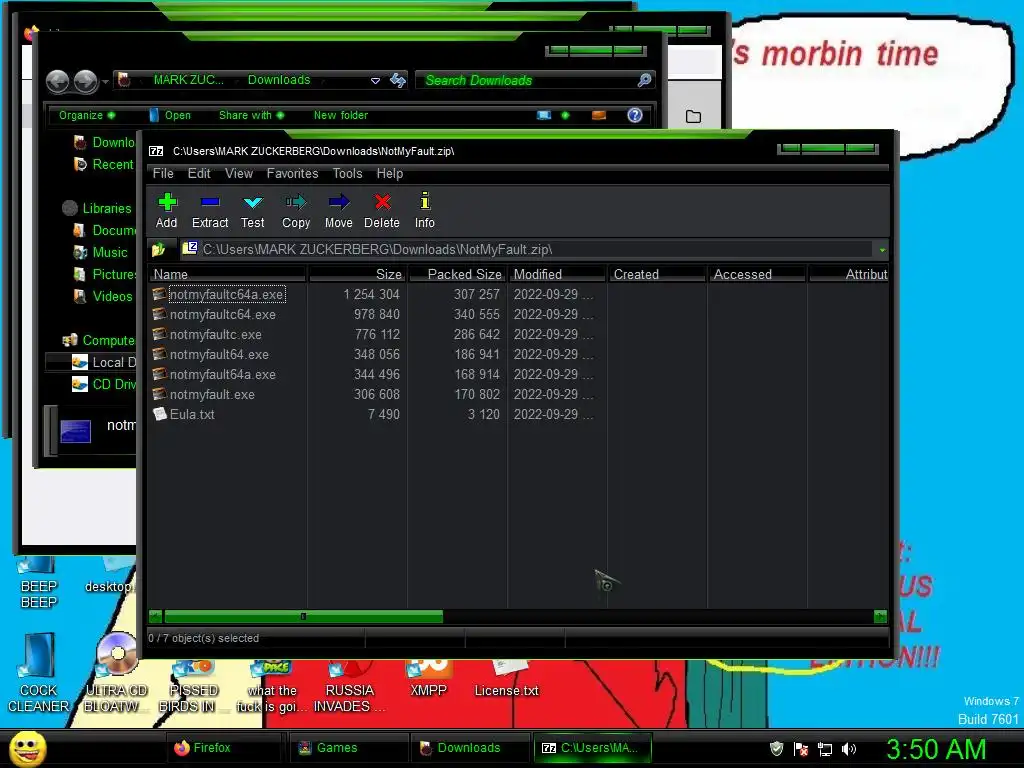Sort file list by Name column

pyautogui.click(x=227, y=274)
